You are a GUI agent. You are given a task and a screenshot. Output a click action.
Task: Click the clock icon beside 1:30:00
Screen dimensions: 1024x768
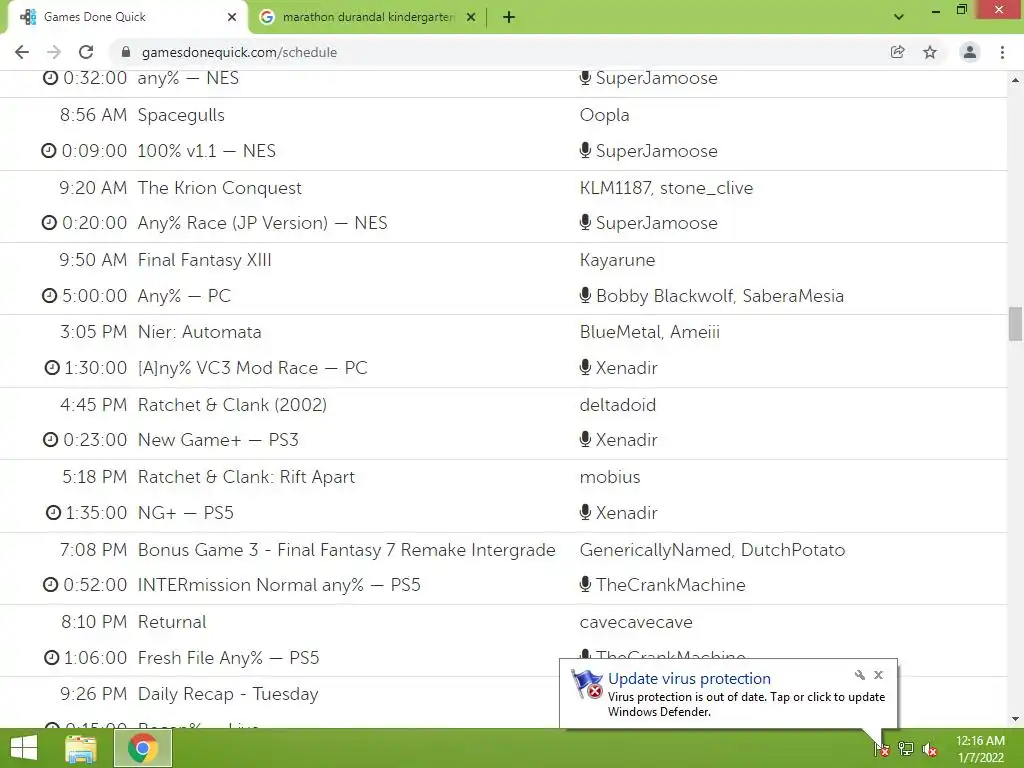(x=52, y=368)
